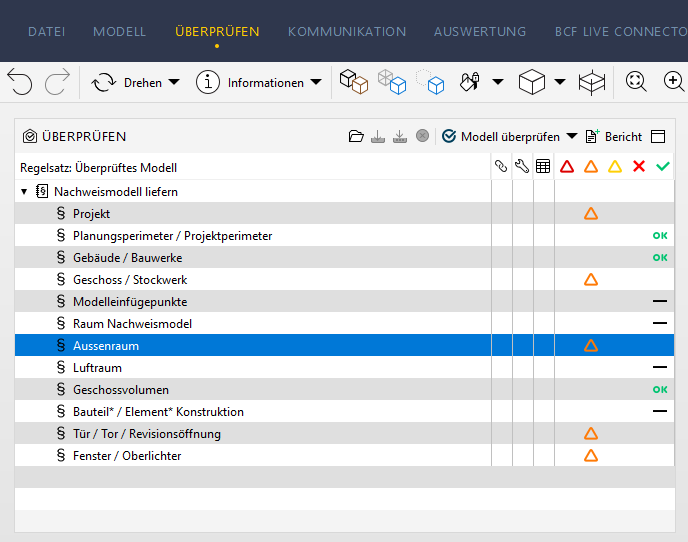This screenshot has width=688, height=542.
Task: Open the paint bucket dropdown arrow
Action: click(x=498, y=82)
